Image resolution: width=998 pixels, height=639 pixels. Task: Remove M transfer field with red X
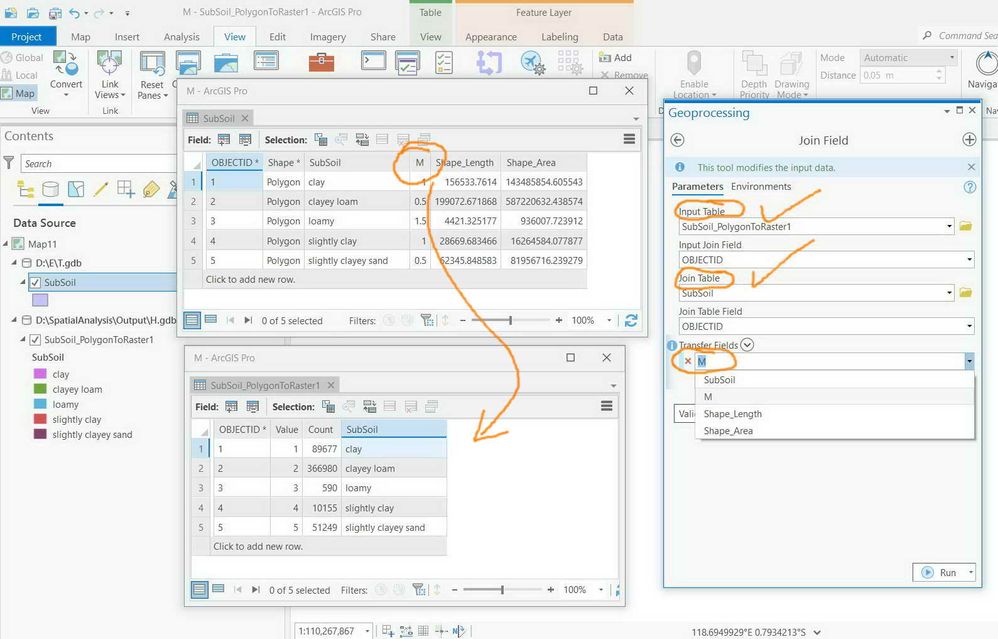687,361
